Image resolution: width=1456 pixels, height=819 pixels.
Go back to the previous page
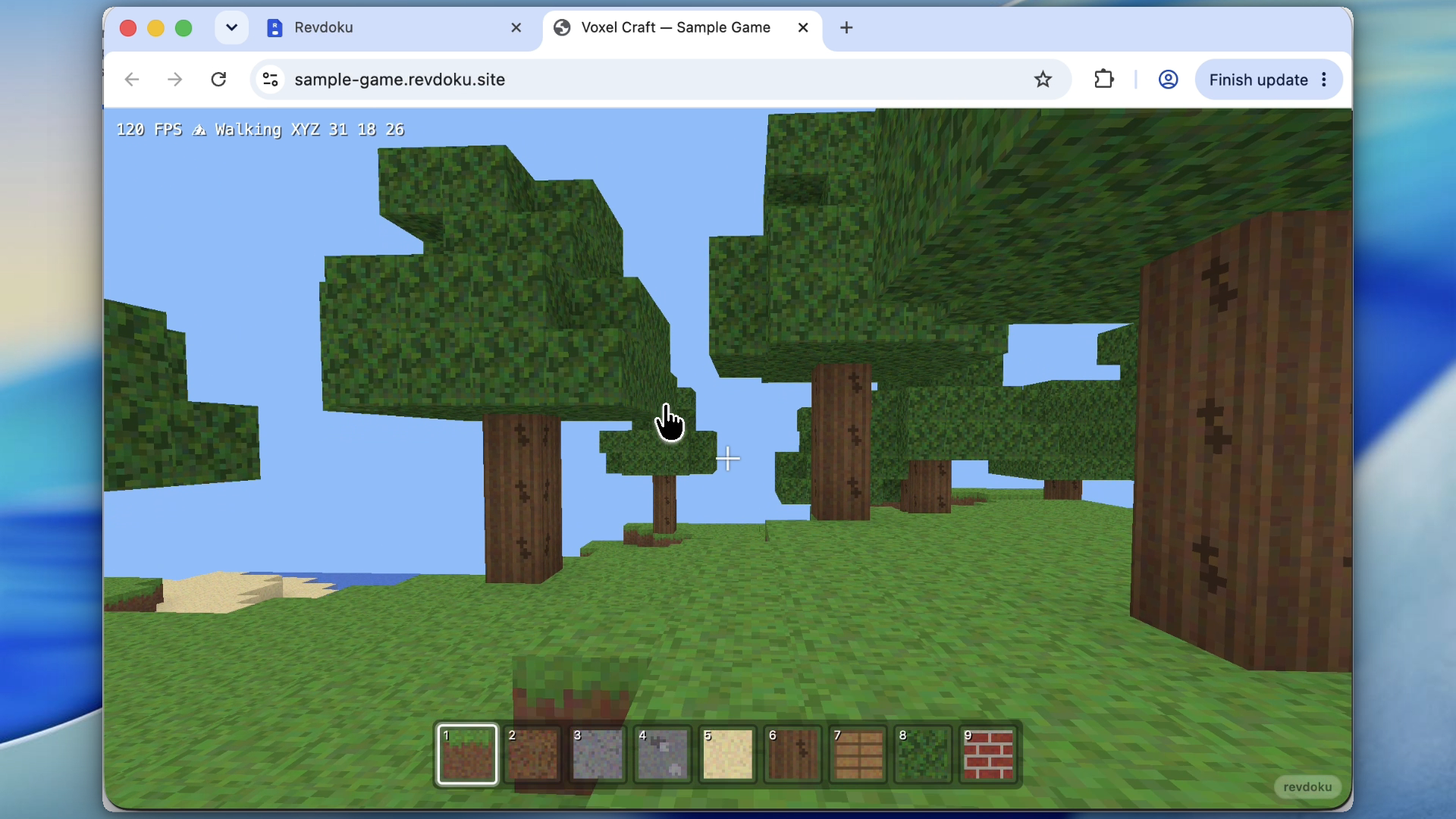click(132, 80)
